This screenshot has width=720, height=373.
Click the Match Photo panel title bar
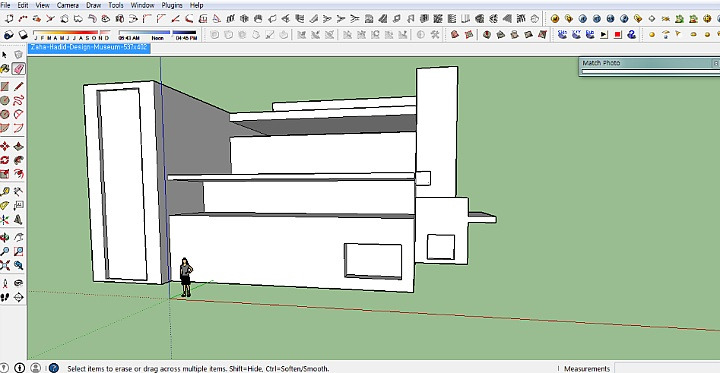click(649, 63)
